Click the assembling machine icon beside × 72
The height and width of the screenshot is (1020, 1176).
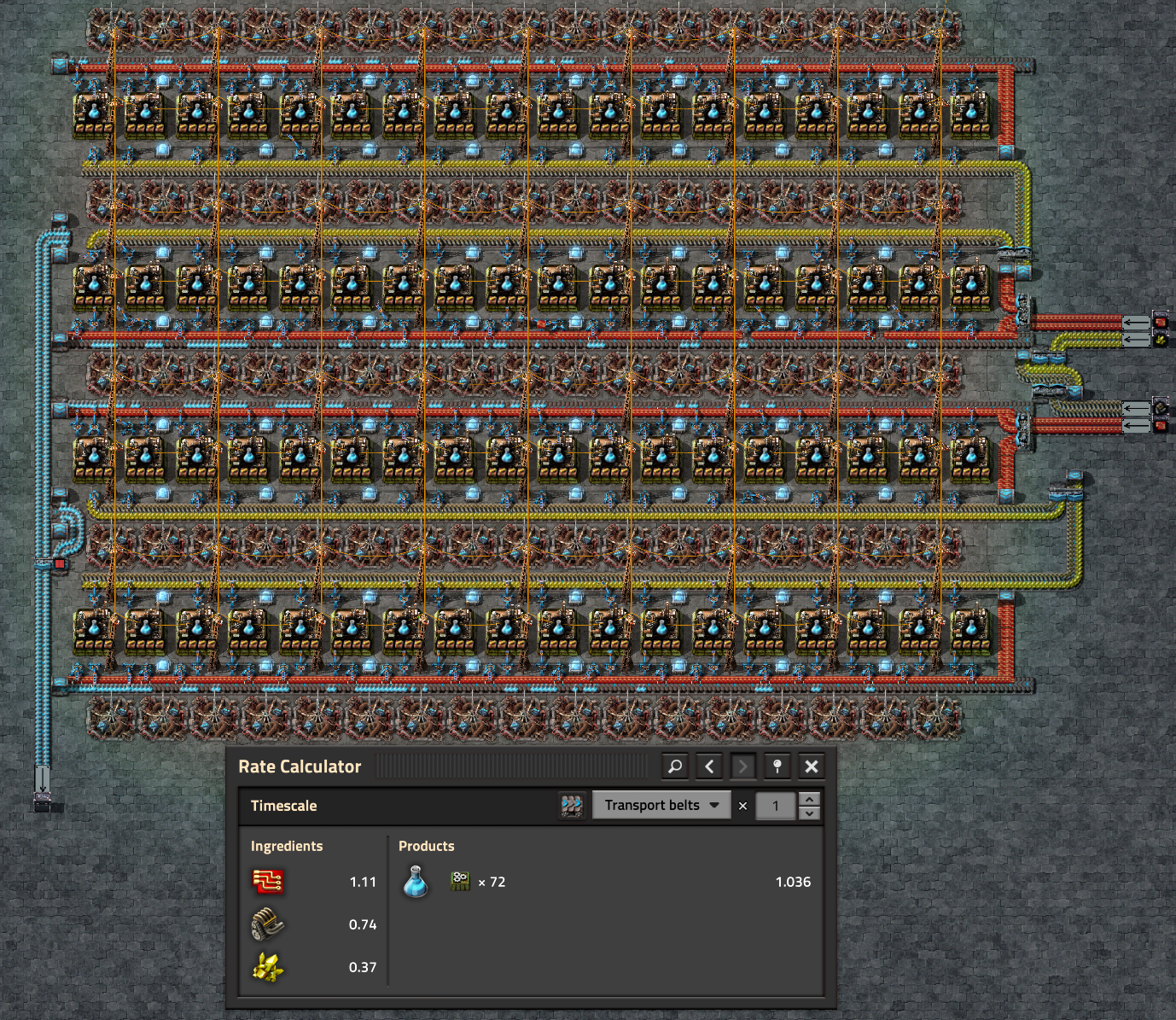click(460, 881)
